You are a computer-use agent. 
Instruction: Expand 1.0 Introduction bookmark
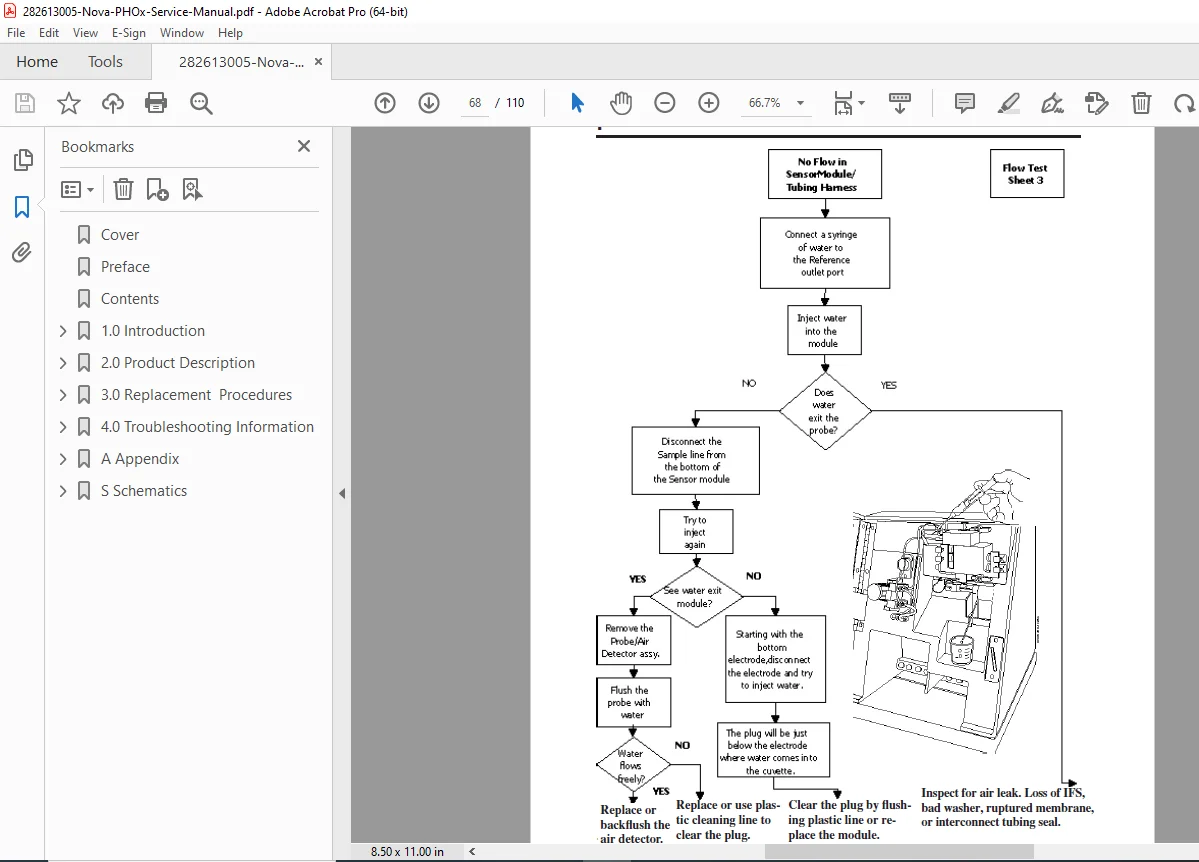[63, 330]
